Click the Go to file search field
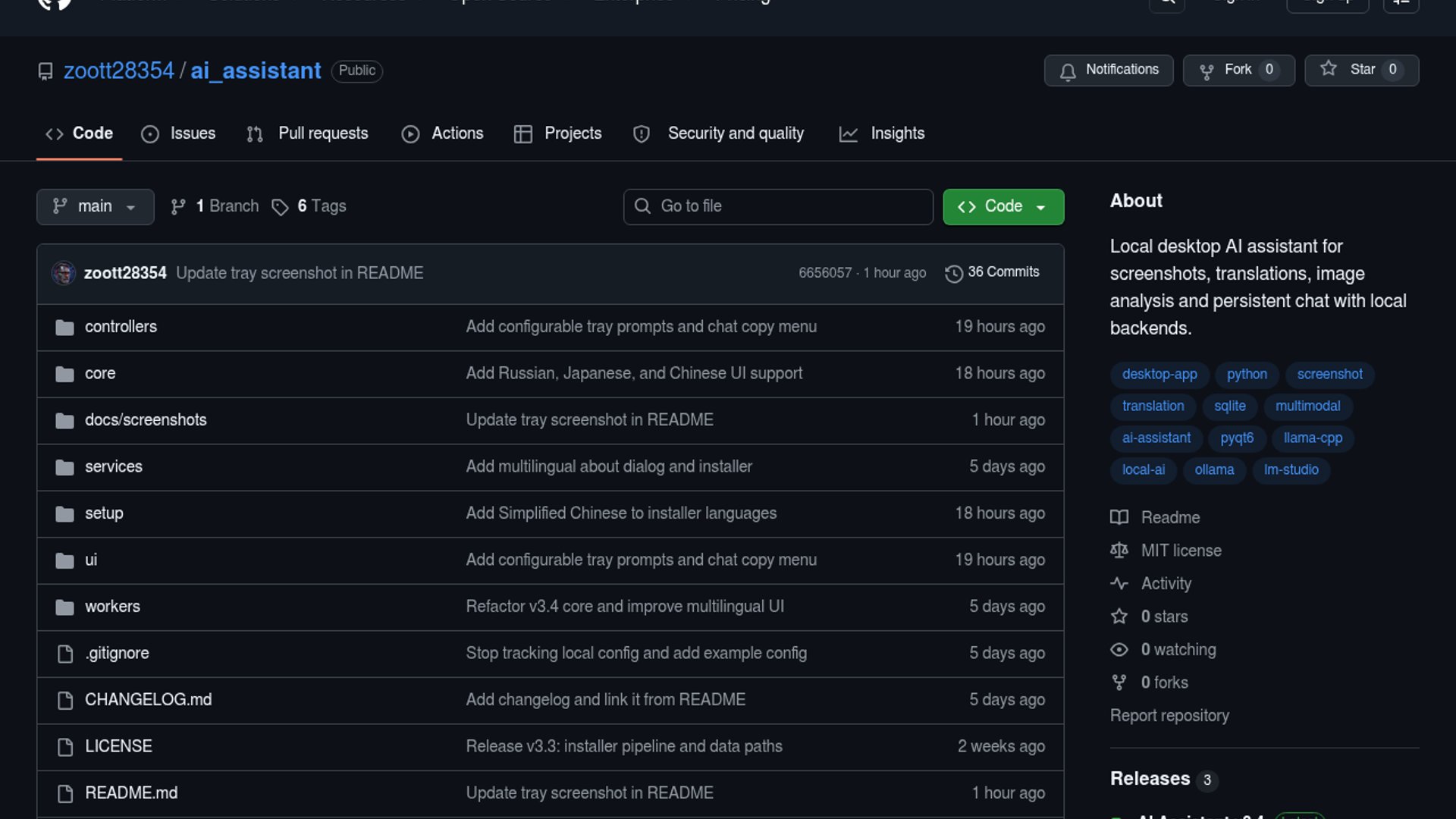The height and width of the screenshot is (819, 1456). tap(778, 207)
